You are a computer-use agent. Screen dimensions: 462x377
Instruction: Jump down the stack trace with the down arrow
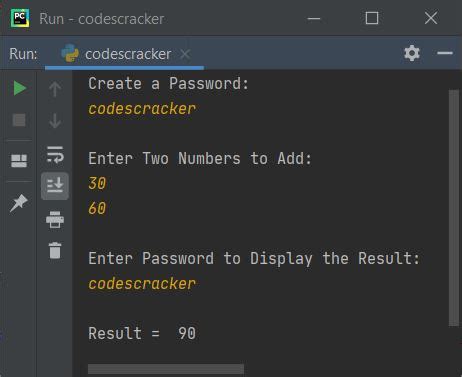click(55, 120)
